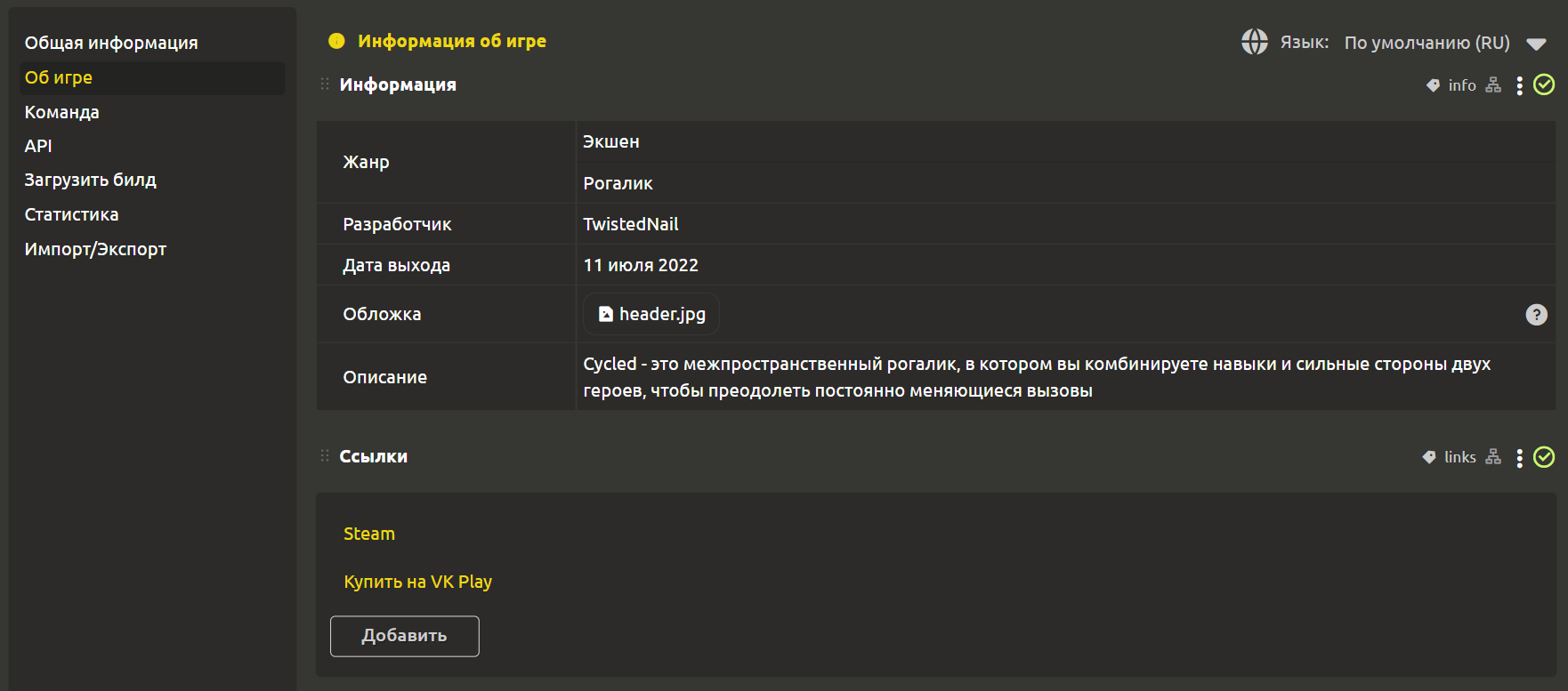Grab drag handle of Ссылки section
Screen dimensions: 1568x691
point(325,455)
